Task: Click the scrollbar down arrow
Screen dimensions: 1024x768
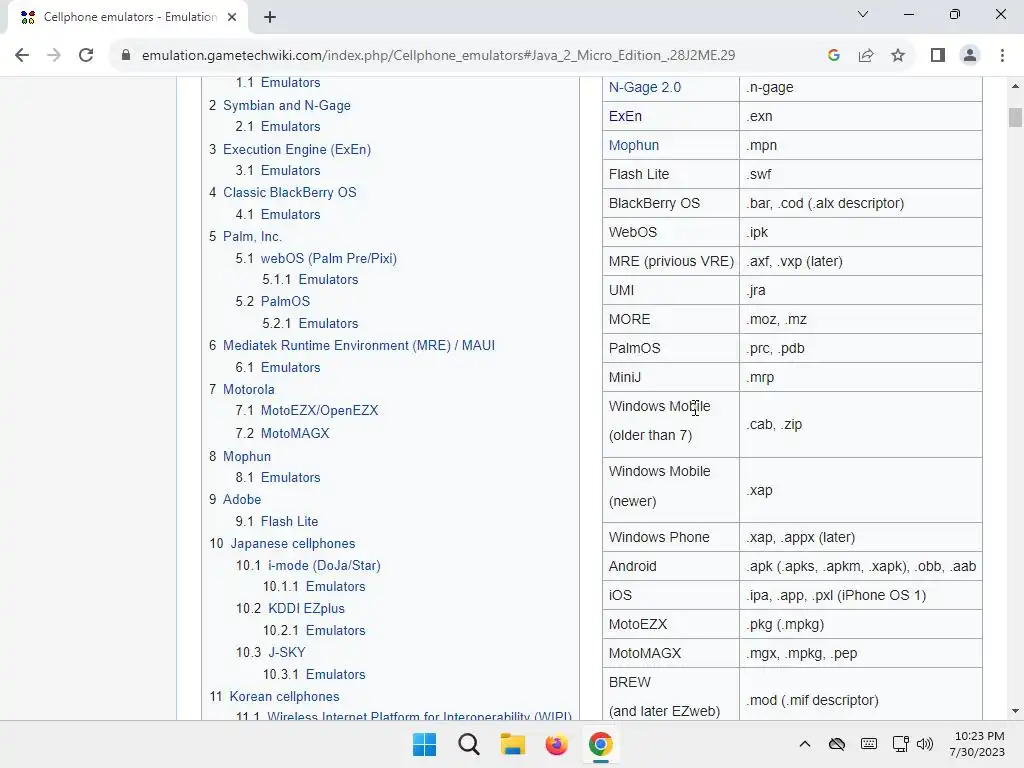Action: click(x=1015, y=711)
